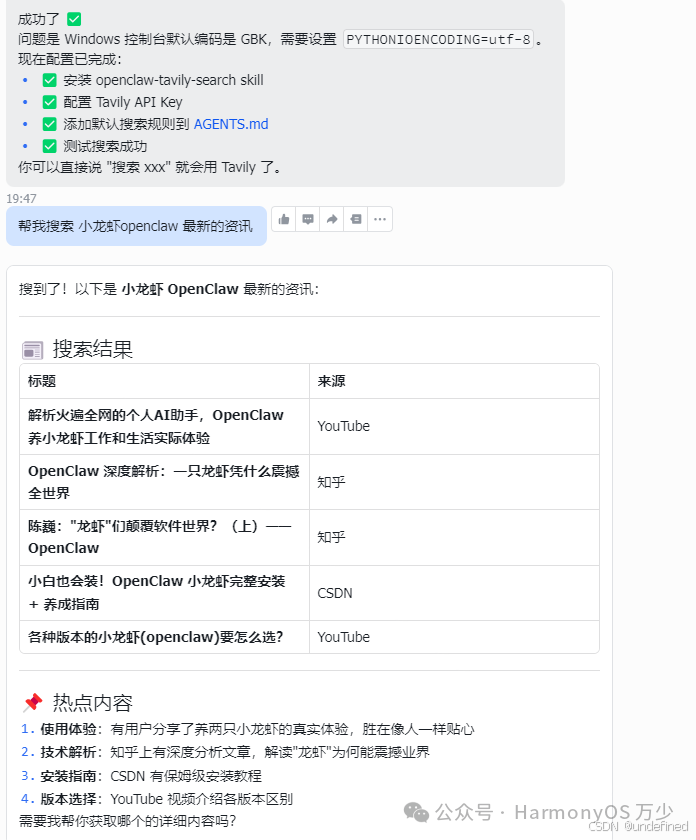Screen dimensions: 696x840
Task: Open the AGENTS.md link
Action: [231, 124]
